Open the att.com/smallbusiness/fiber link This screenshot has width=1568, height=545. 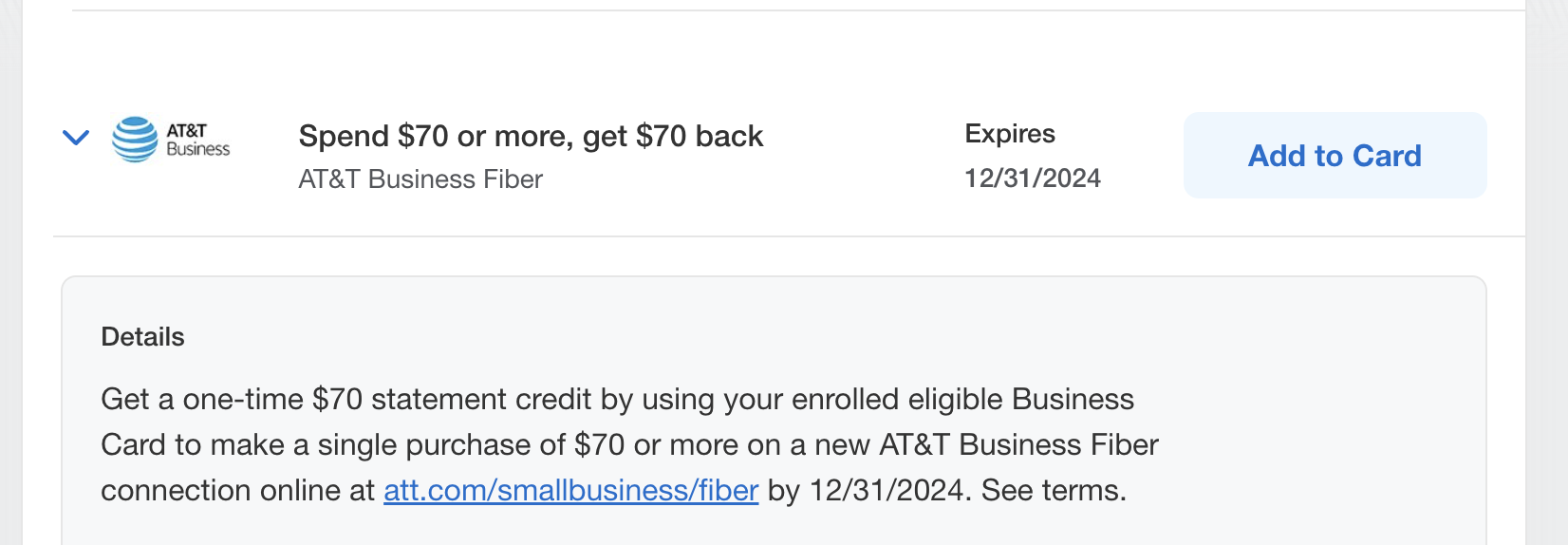tap(570, 491)
